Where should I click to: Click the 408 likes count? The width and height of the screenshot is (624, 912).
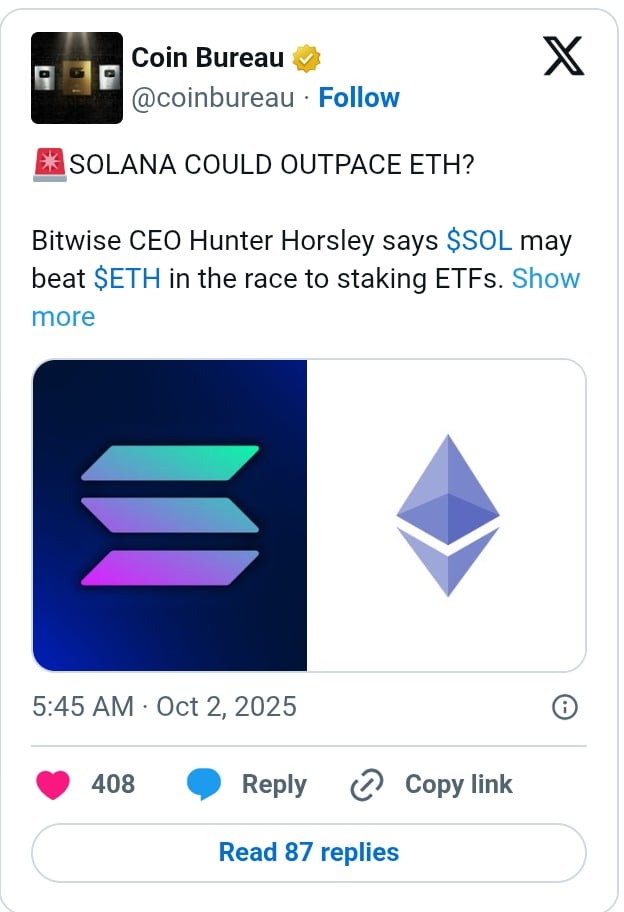click(x=115, y=785)
